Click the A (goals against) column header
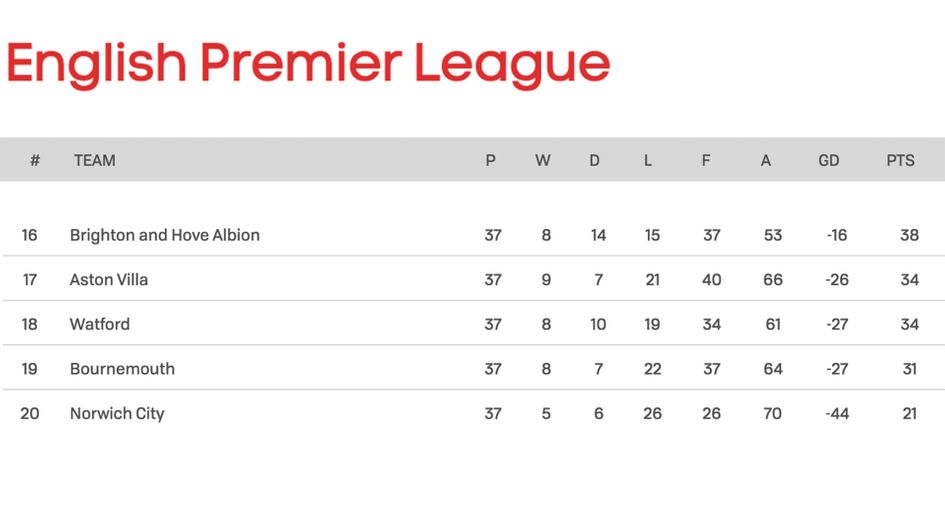 click(x=766, y=160)
